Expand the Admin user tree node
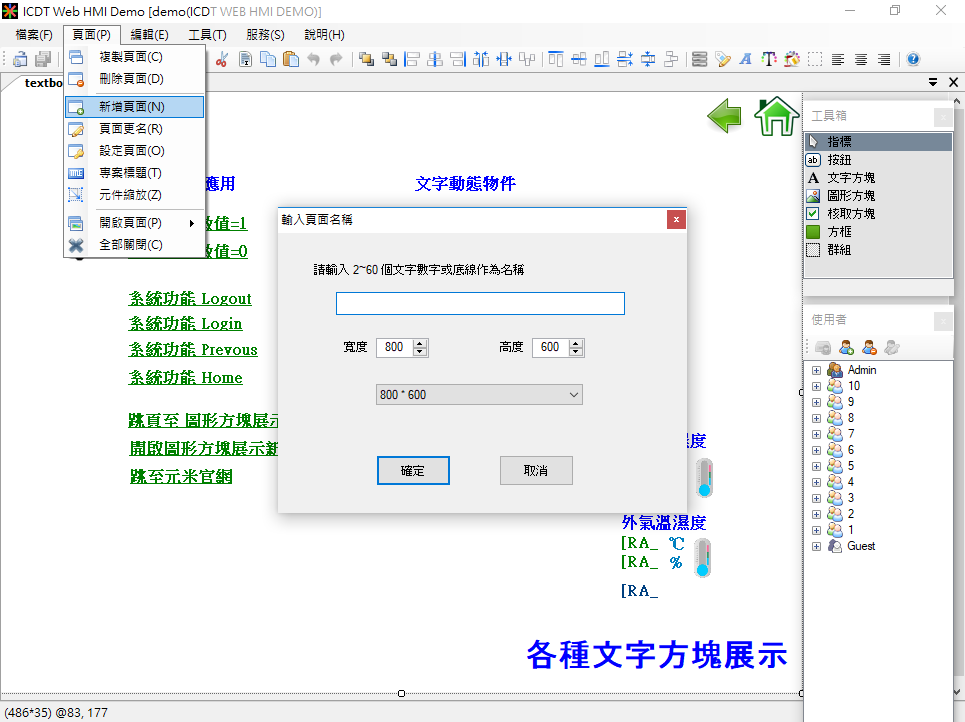 [x=816, y=370]
